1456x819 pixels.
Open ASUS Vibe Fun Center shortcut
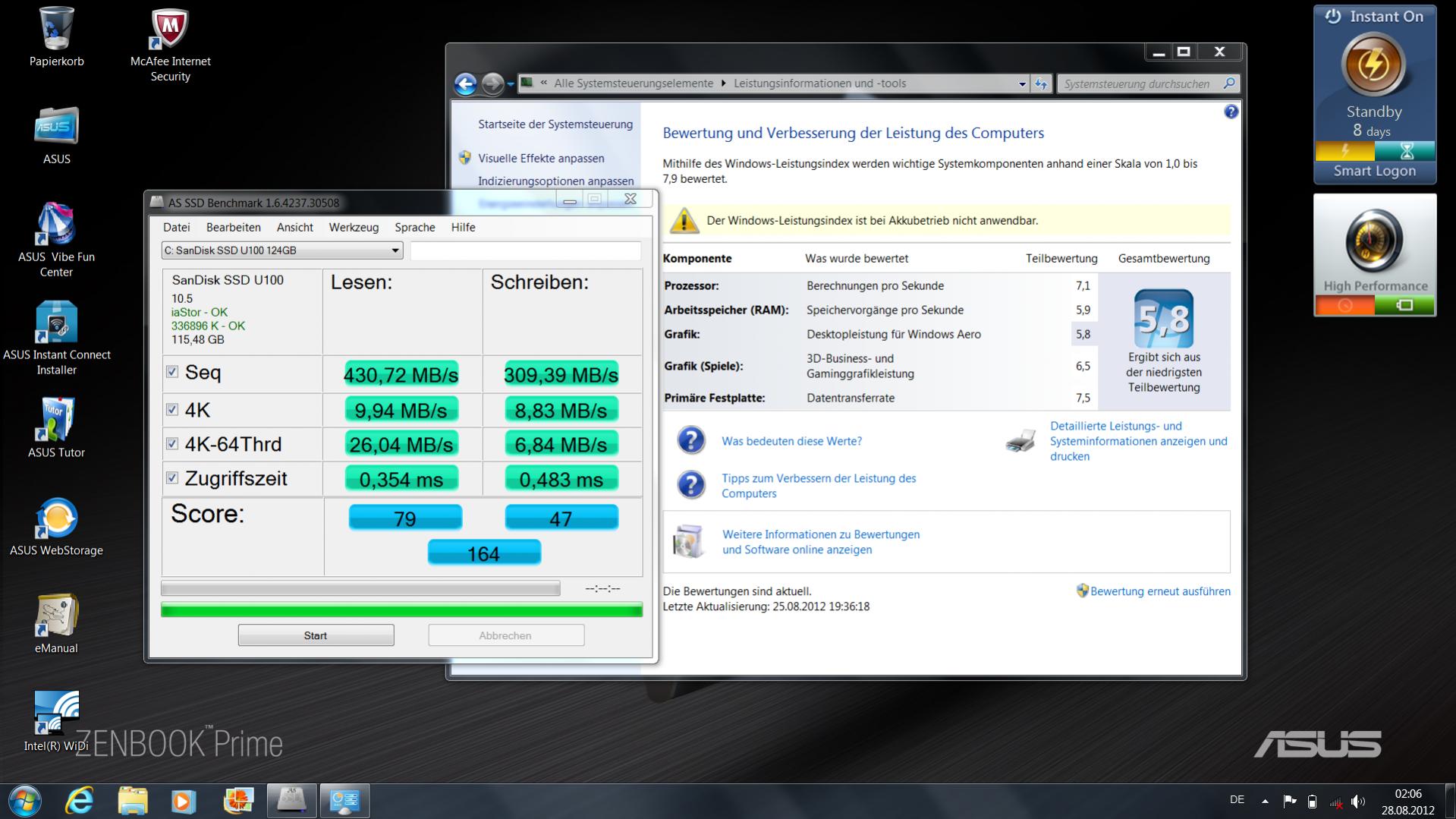pyautogui.click(x=56, y=240)
